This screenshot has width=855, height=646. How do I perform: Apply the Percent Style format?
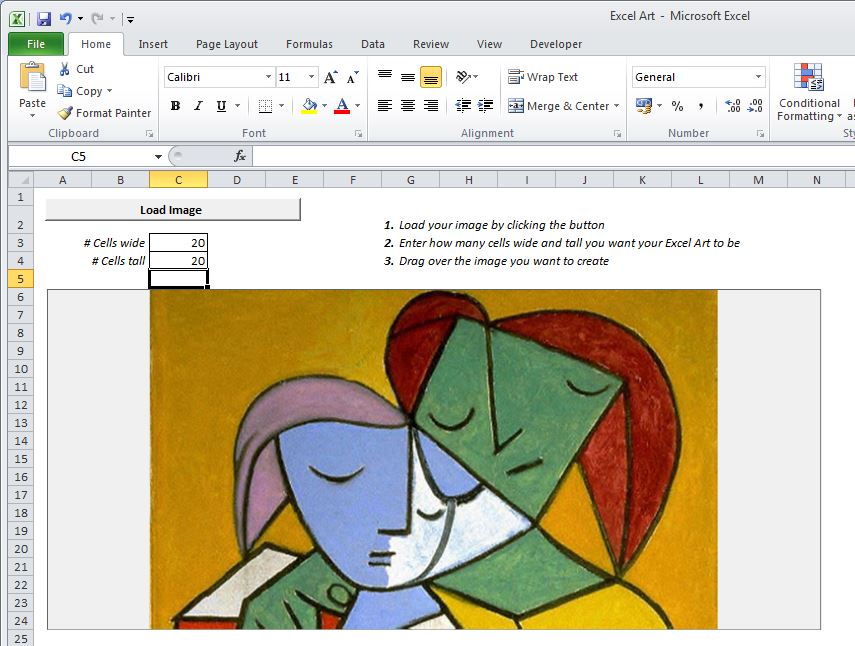click(x=676, y=105)
